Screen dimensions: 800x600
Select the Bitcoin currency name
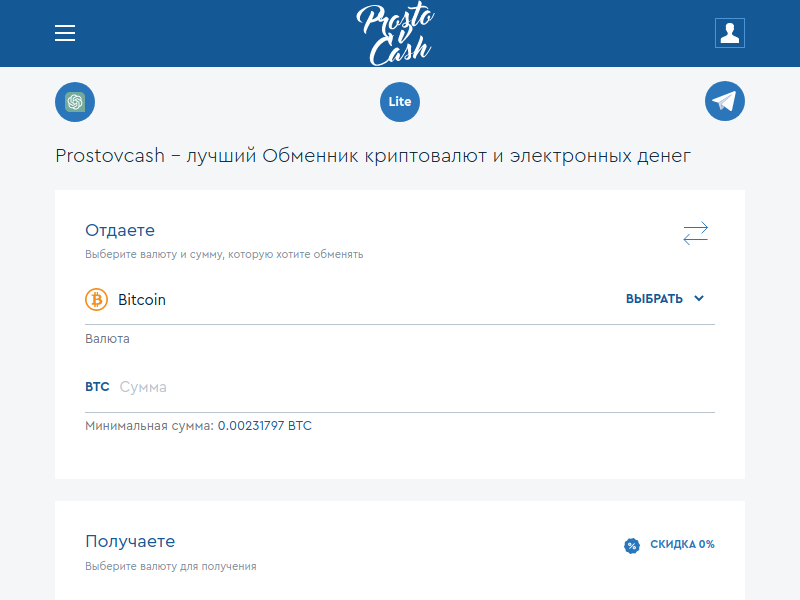click(142, 299)
